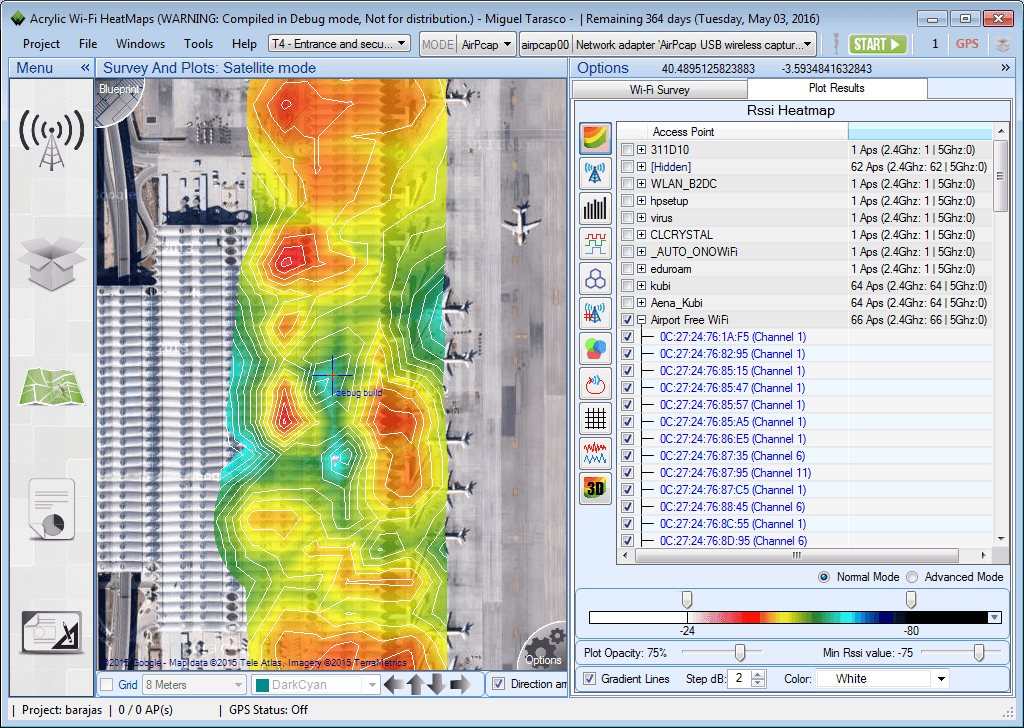Click the signal bars plot icon
Viewport: 1024px width, 728px height.
pos(595,208)
